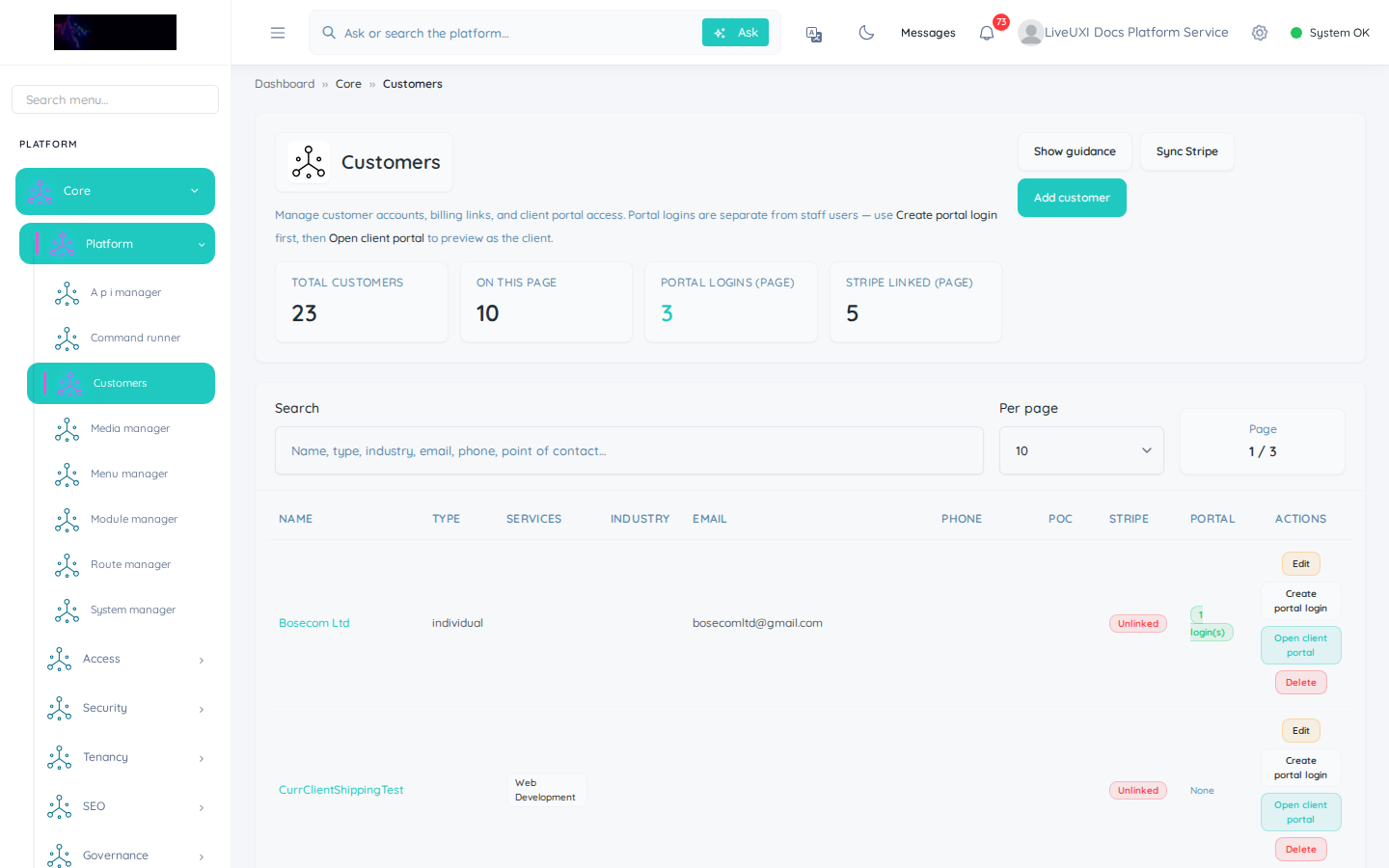Click the Access section icon

tap(60, 660)
